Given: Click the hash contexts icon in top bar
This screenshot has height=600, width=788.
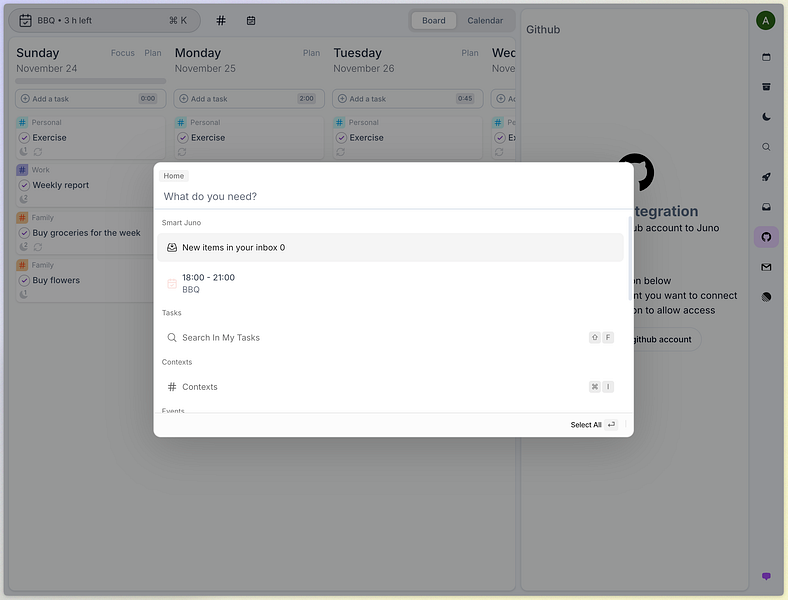Looking at the screenshot, I should click(221, 21).
